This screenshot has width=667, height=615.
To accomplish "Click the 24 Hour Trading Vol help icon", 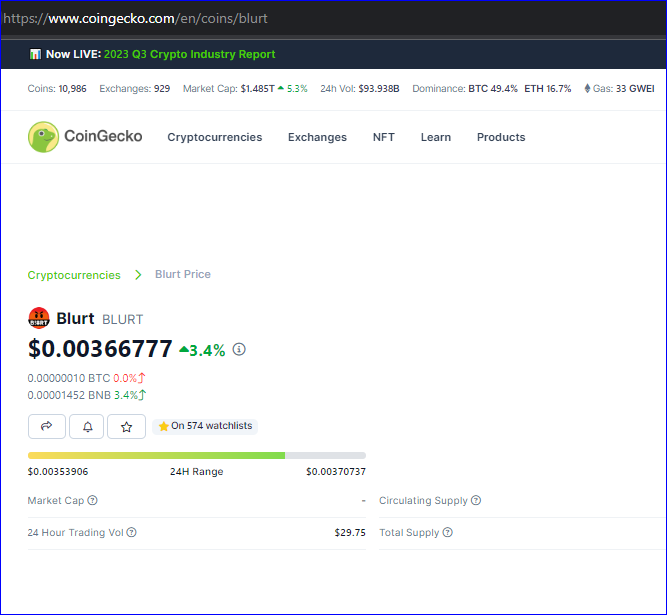I will 131,532.
